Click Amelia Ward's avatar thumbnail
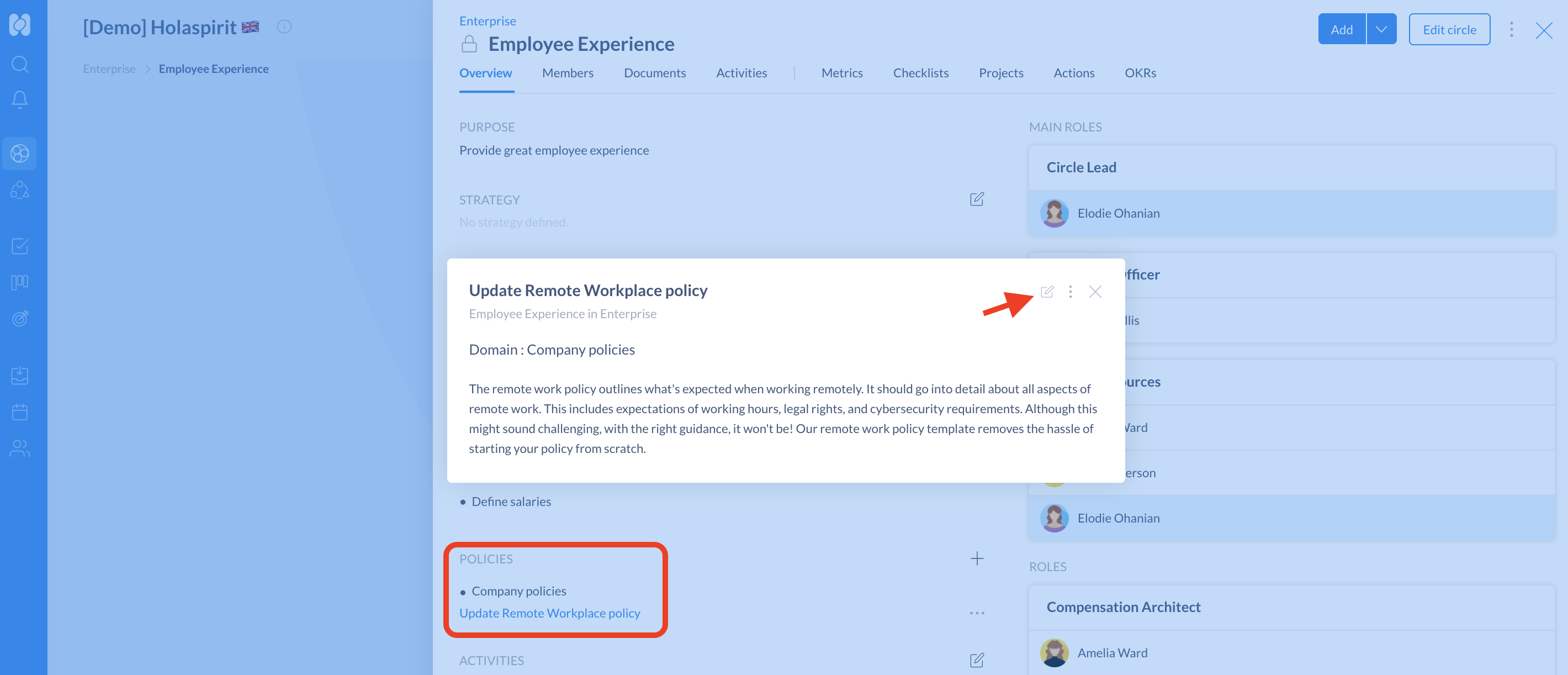The height and width of the screenshot is (675, 1568). 1055,652
